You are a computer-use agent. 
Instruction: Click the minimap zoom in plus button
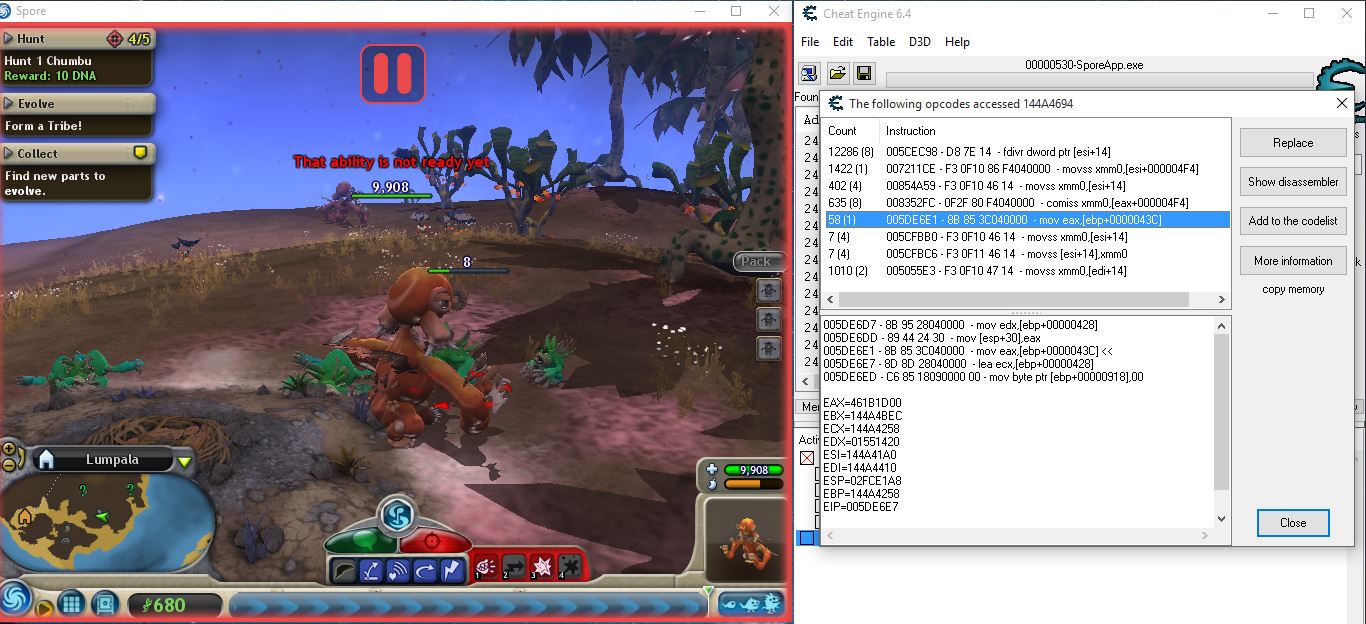(x=9, y=450)
